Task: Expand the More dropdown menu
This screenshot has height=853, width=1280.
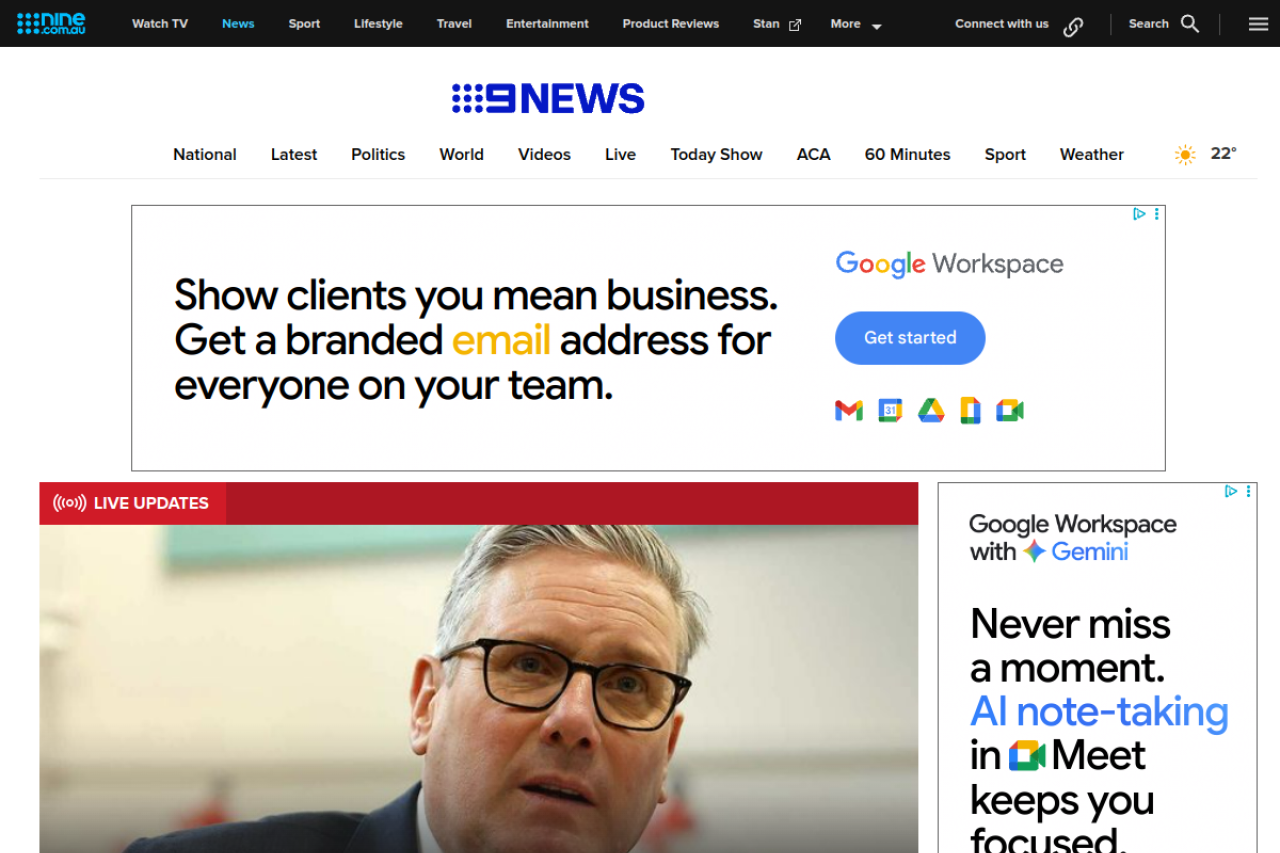Action: 856,24
